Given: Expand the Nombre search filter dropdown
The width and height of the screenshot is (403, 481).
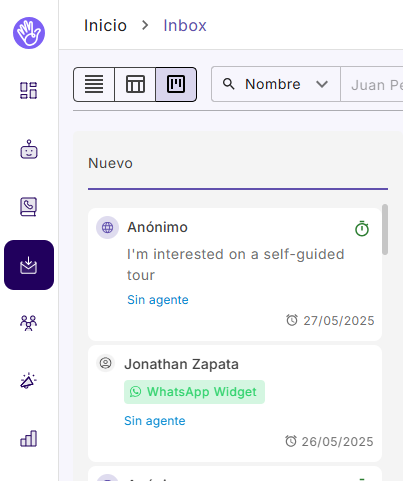Looking at the screenshot, I should 276,84.
